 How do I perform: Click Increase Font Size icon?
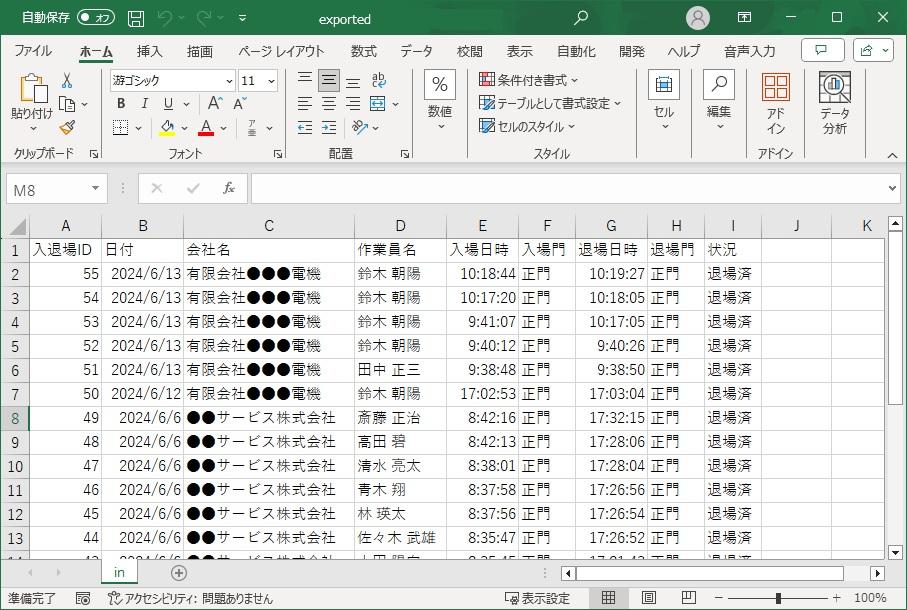215,103
